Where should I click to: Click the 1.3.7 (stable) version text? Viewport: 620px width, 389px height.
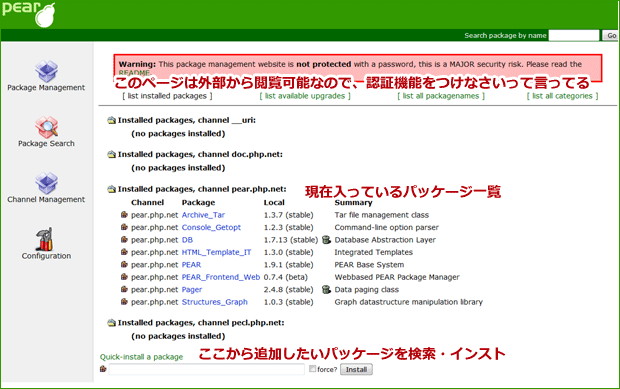(289, 215)
